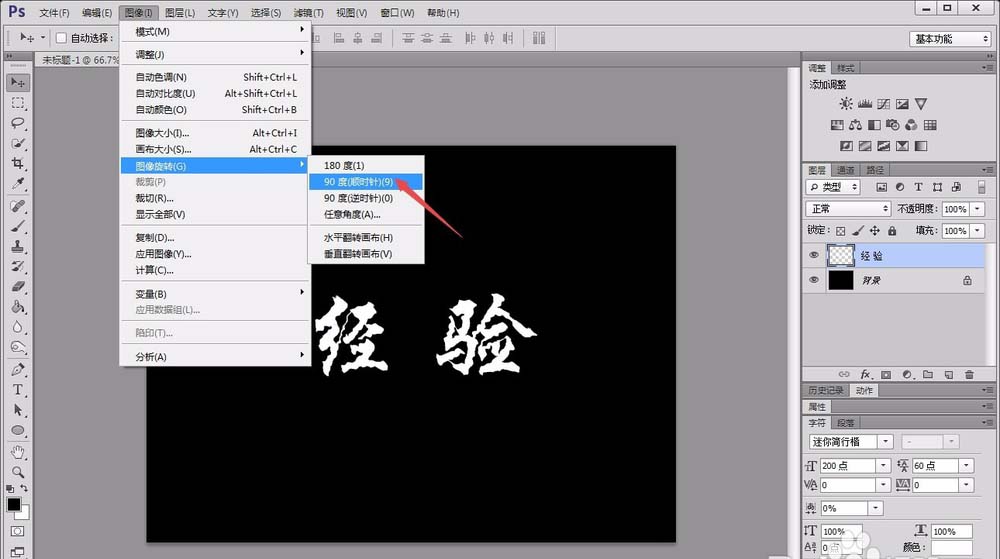This screenshot has height=559, width=1000.
Task: Select the Ellipse shape tool
Action: pos(18,430)
